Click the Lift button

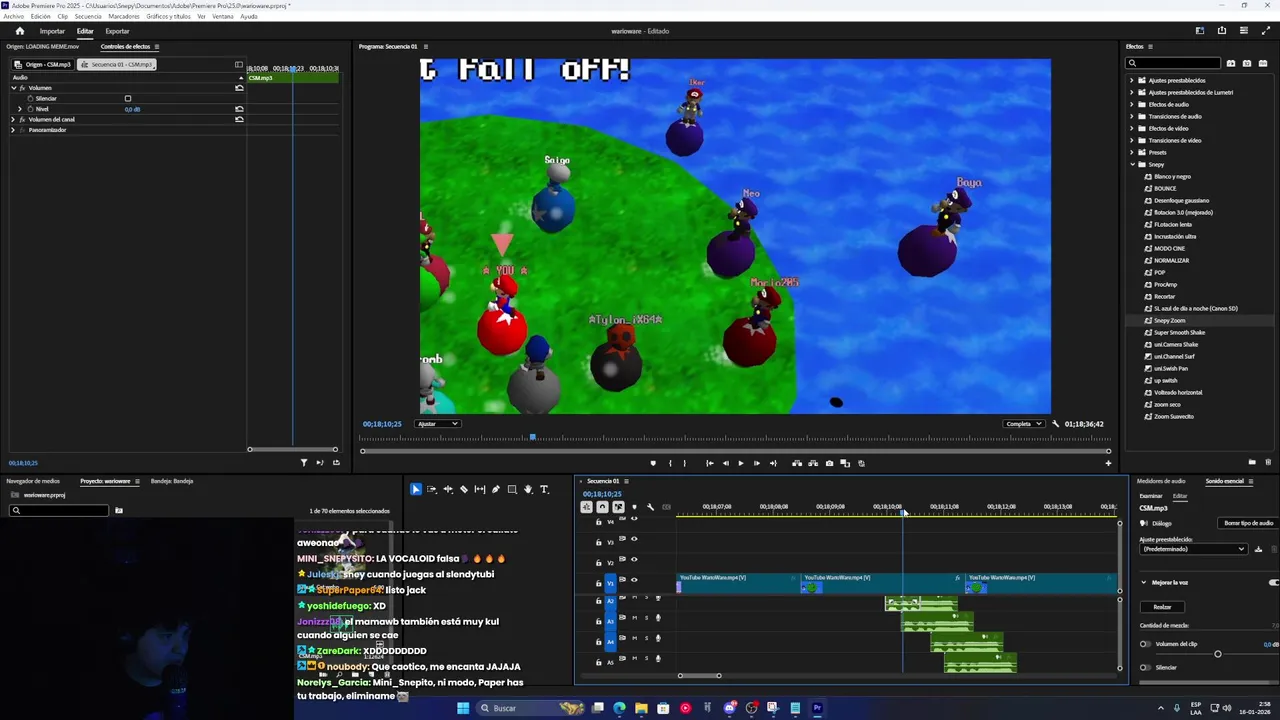click(797, 463)
